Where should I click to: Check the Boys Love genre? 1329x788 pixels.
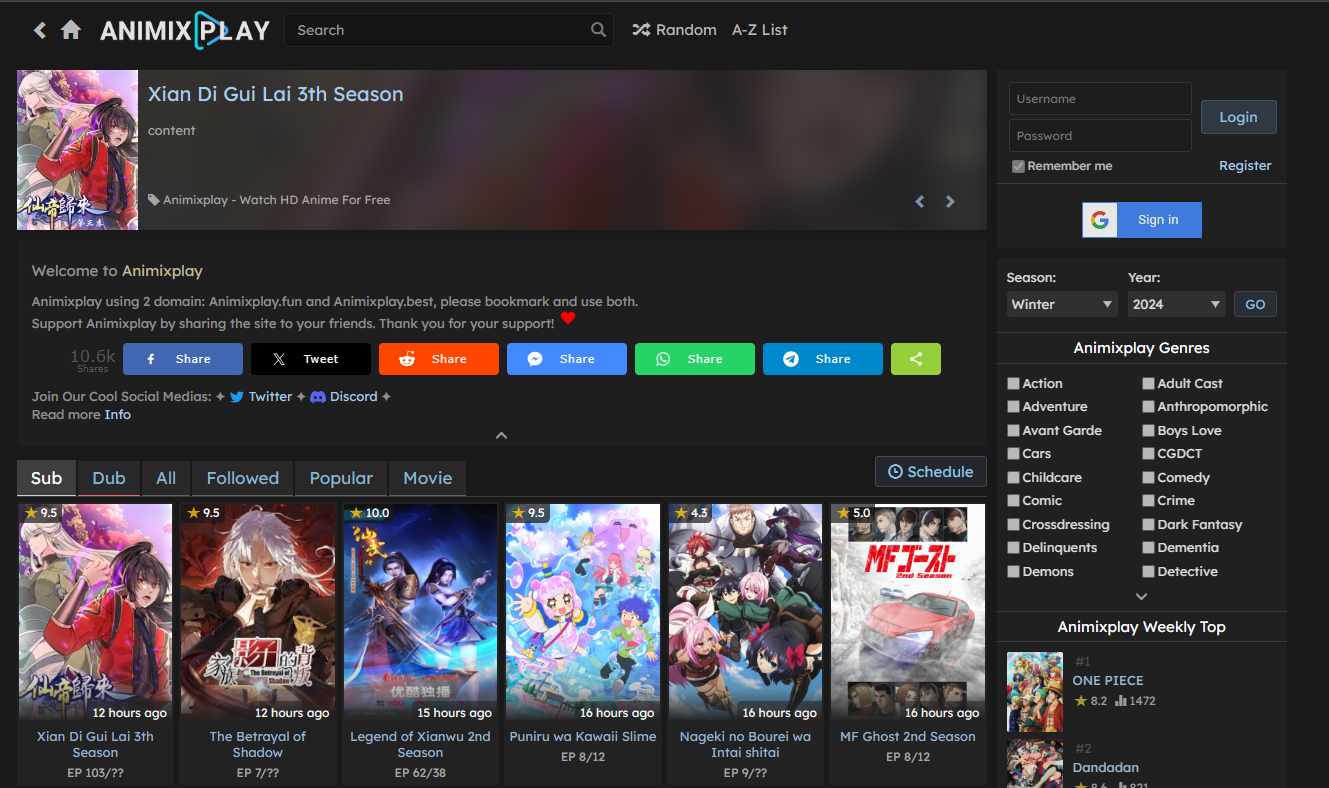(x=1148, y=431)
